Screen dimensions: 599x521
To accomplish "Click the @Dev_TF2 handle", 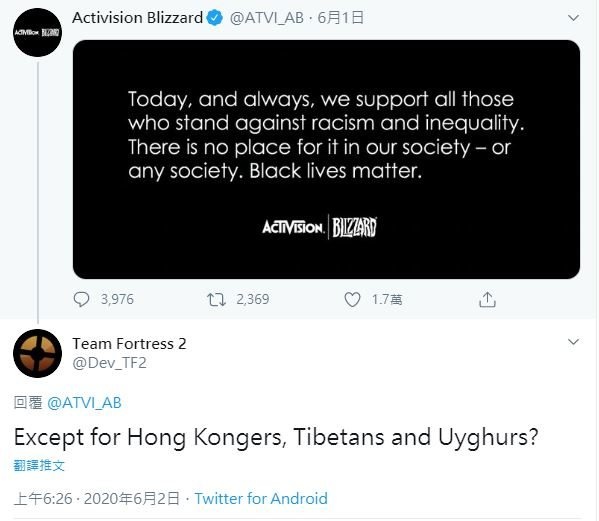I will click(x=109, y=362).
